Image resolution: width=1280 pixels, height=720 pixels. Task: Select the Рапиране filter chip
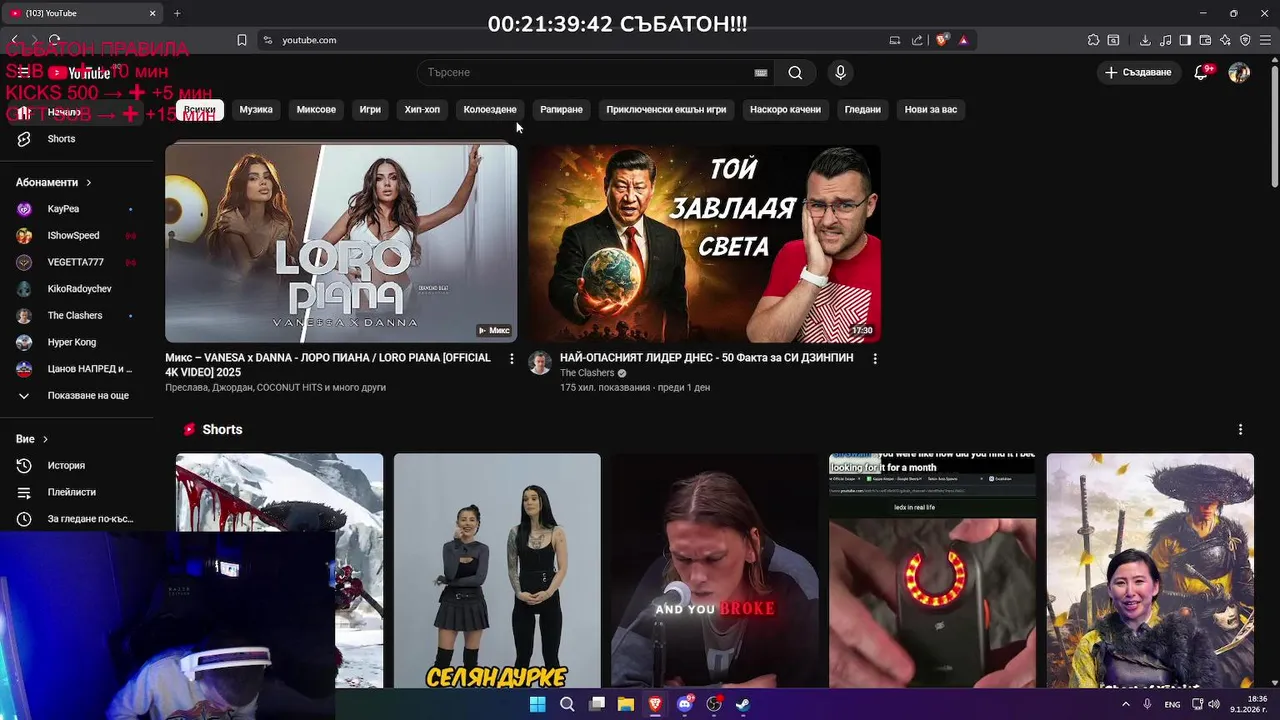(x=561, y=109)
